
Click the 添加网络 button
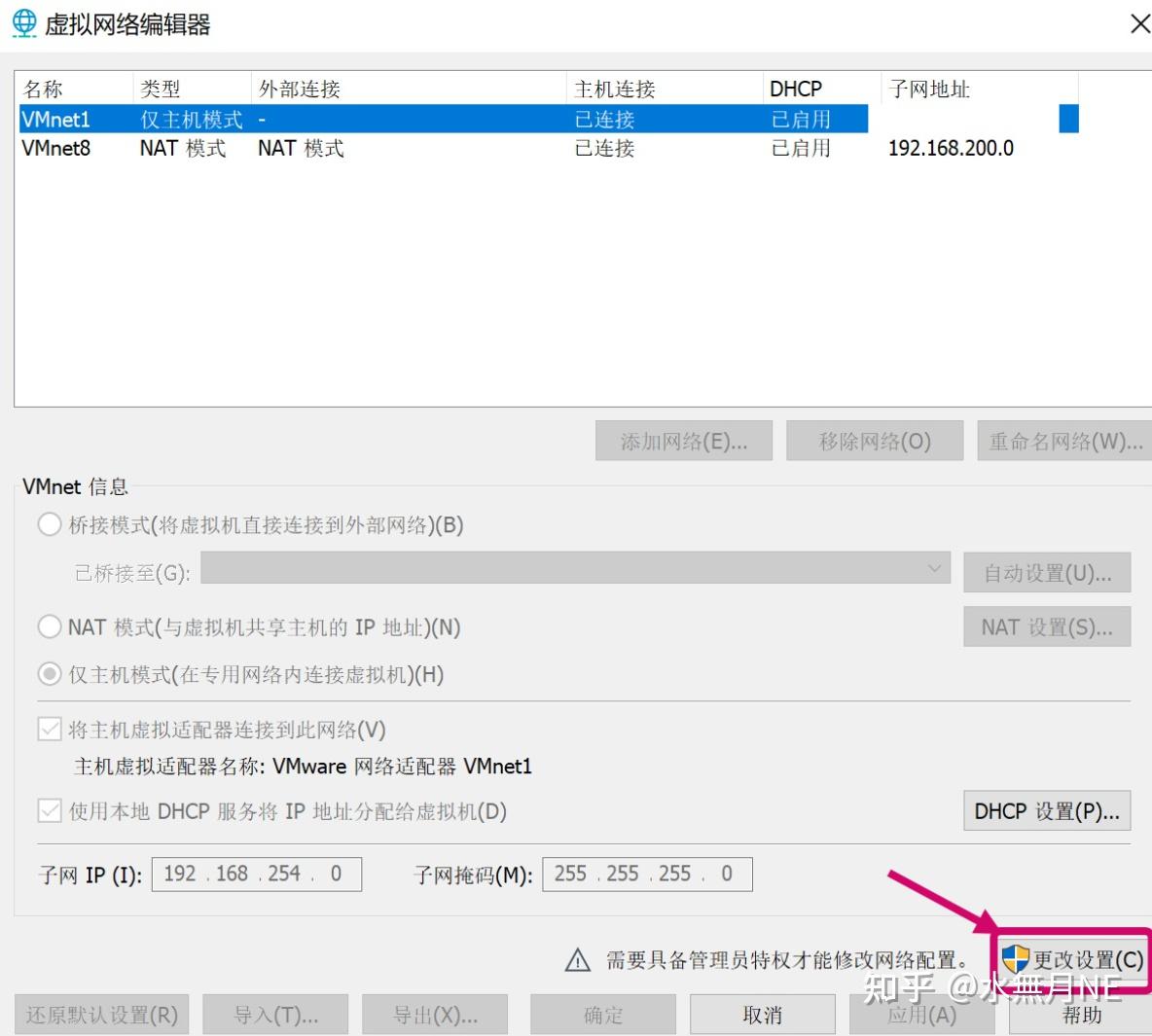coord(684,440)
